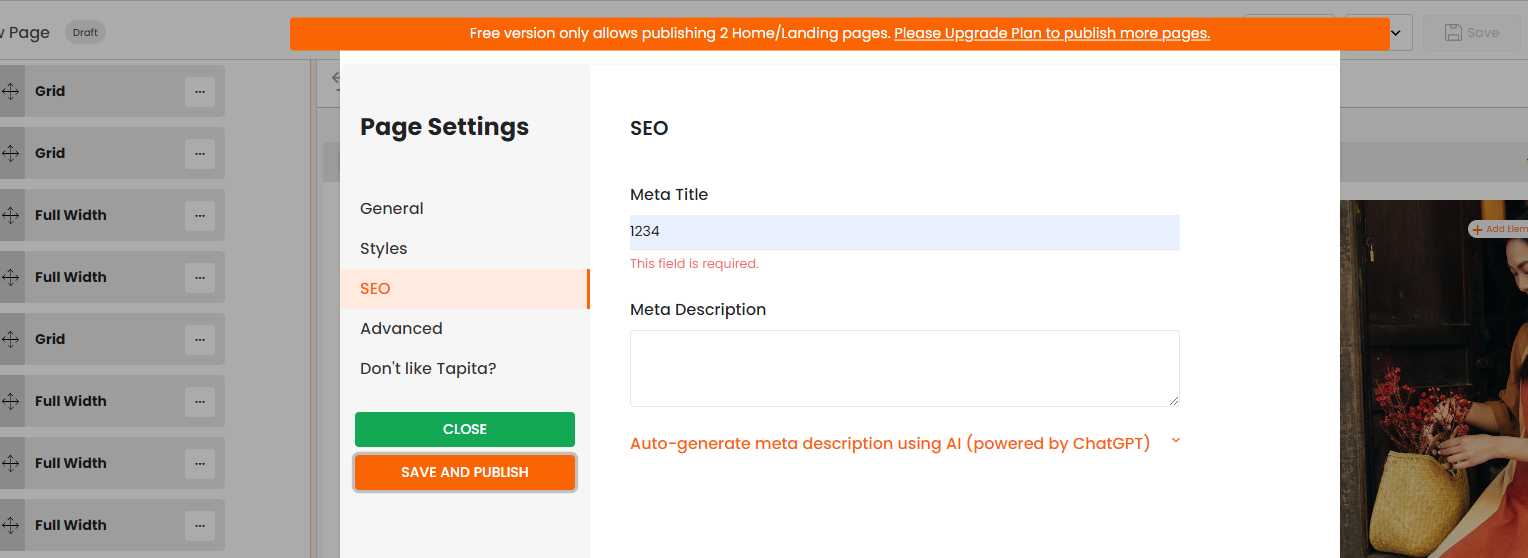The height and width of the screenshot is (558, 1528).
Task: Expand the Auto-generate meta description using AI section
Action: (x=890, y=443)
